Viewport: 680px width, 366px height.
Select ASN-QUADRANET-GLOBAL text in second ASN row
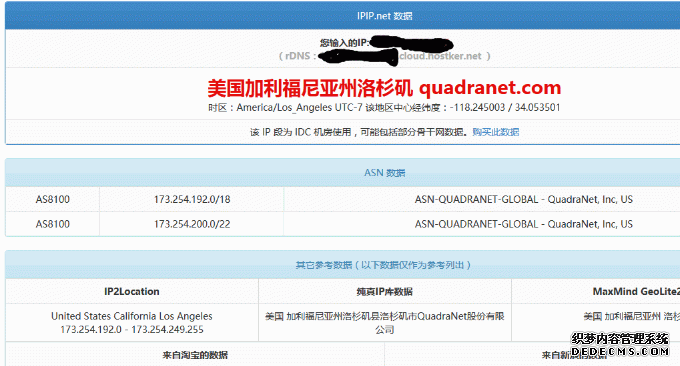click(524, 224)
